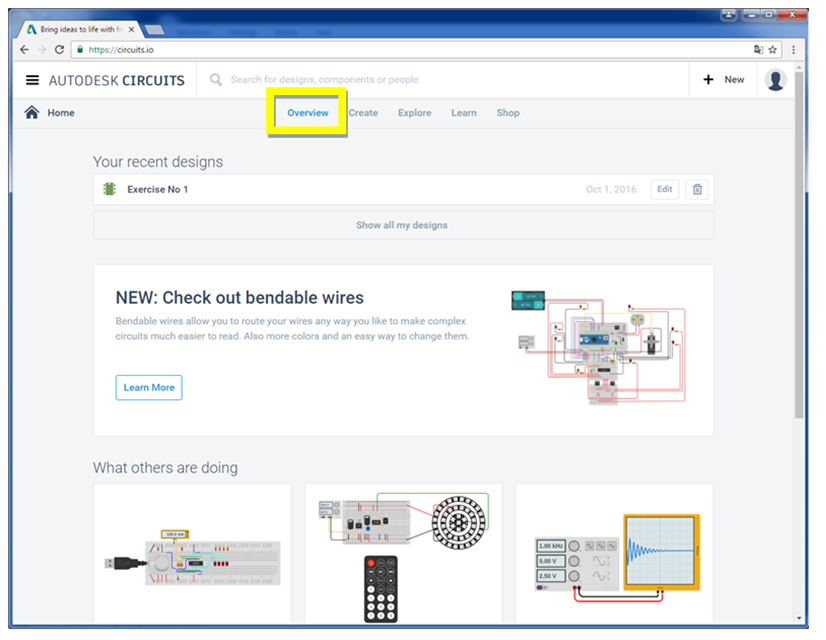
Task: Click the scrollbar down arrow
Action: (x=799, y=618)
